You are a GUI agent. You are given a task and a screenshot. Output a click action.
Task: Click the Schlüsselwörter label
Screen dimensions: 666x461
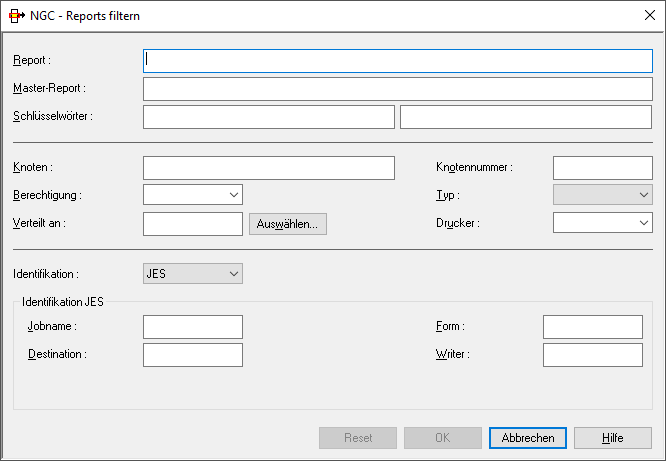click(x=53, y=116)
